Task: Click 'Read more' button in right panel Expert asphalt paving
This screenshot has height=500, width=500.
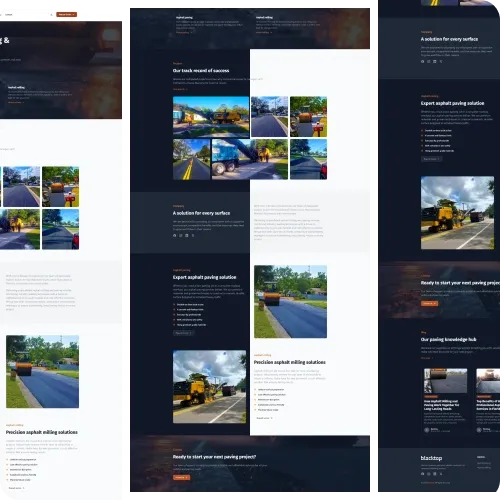Action: (431, 159)
